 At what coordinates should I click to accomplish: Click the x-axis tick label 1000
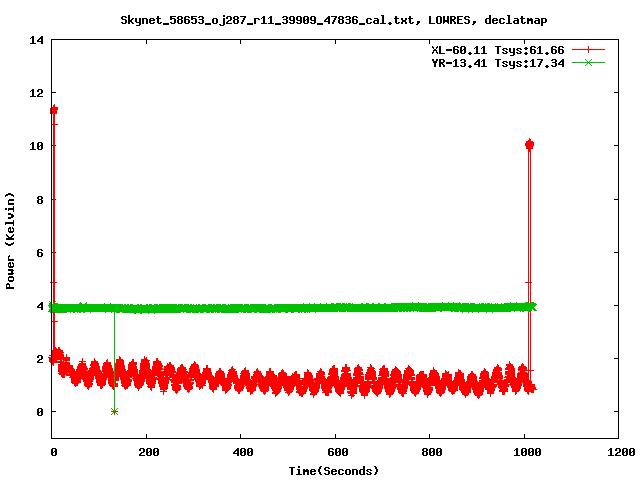point(524,452)
